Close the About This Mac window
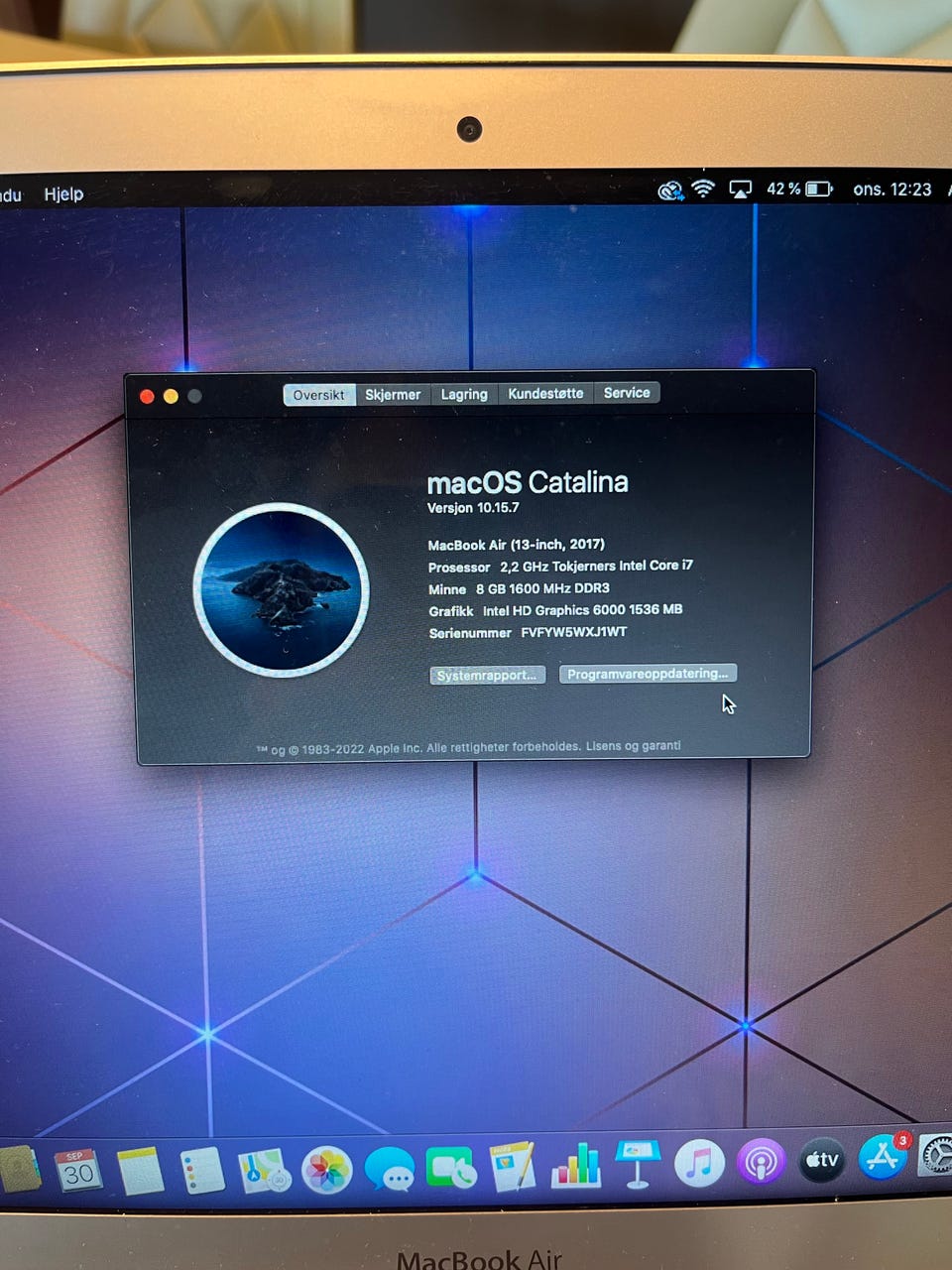The width and height of the screenshot is (952, 1270). click(147, 396)
